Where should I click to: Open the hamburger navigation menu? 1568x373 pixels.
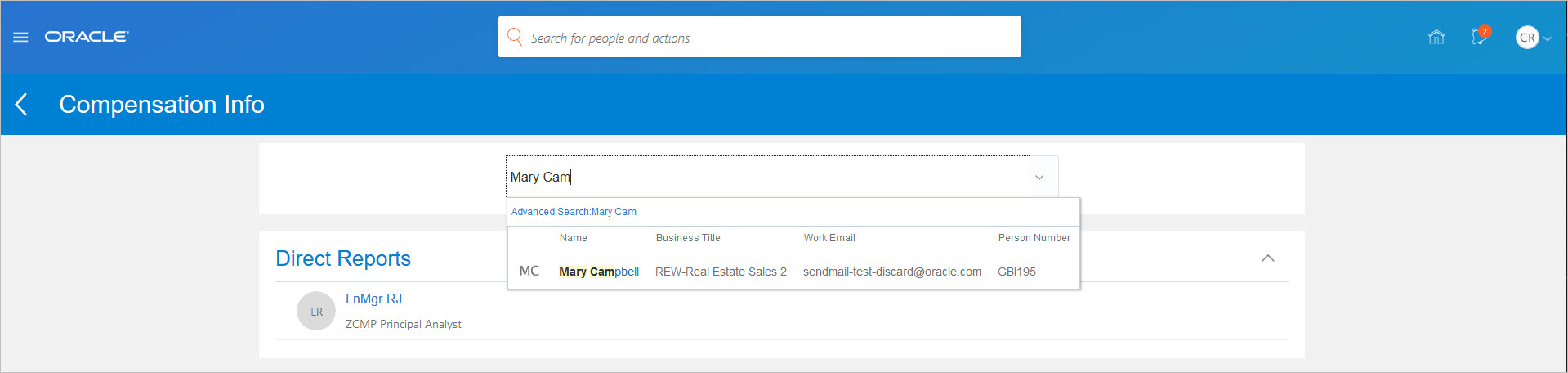click(x=20, y=38)
